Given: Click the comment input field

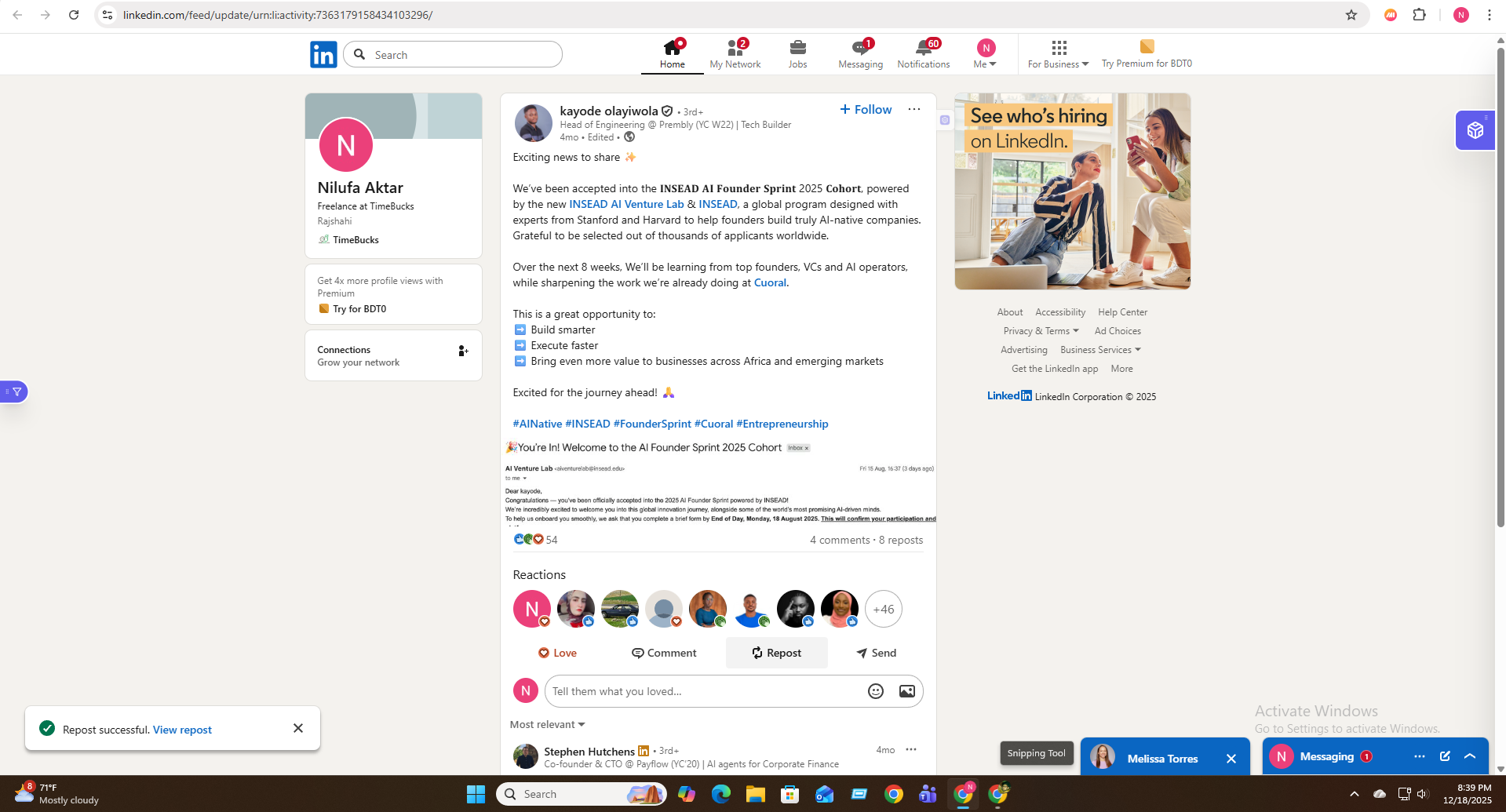Looking at the screenshot, I should [x=702, y=691].
